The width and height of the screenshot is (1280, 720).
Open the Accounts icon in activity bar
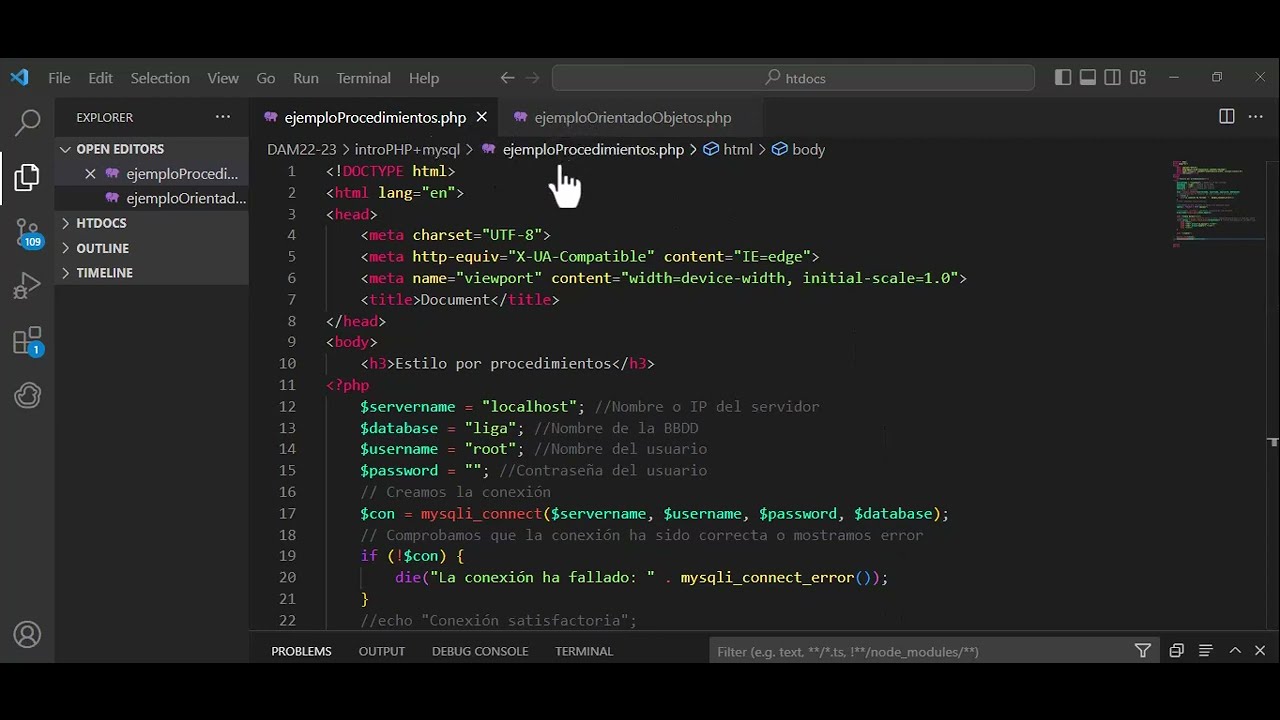tap(27, 635)
